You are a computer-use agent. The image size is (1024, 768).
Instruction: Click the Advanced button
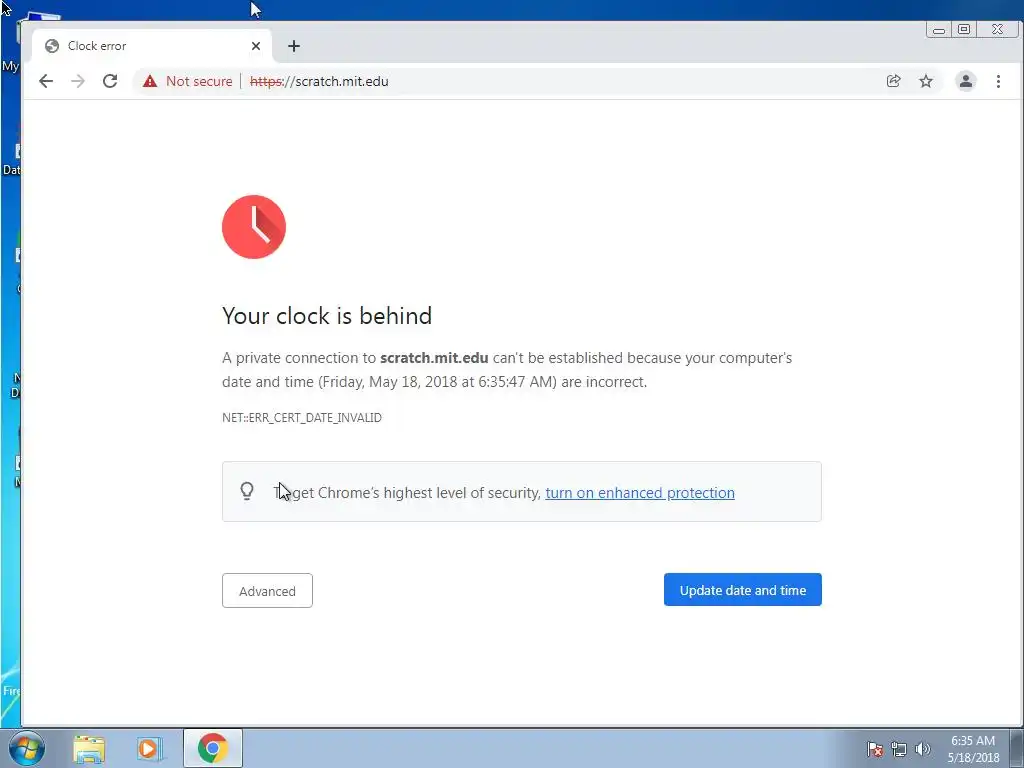pyautogui.click(x=267, y=590)
